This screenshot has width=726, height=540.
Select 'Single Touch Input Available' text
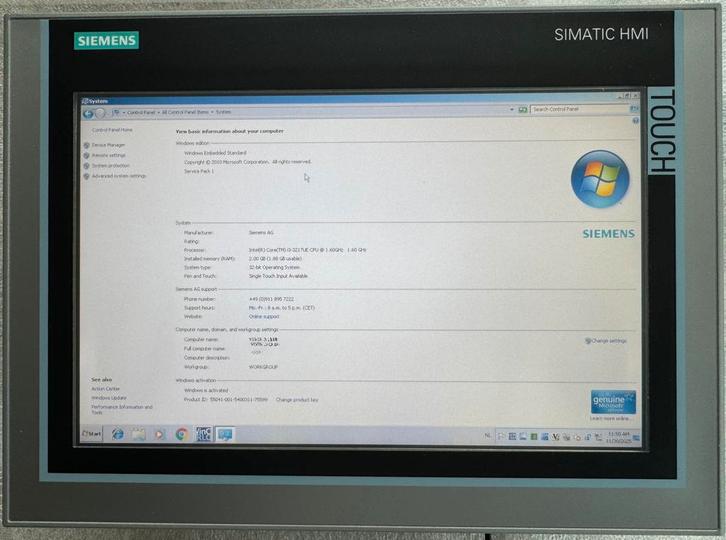[x=278, y=276]
